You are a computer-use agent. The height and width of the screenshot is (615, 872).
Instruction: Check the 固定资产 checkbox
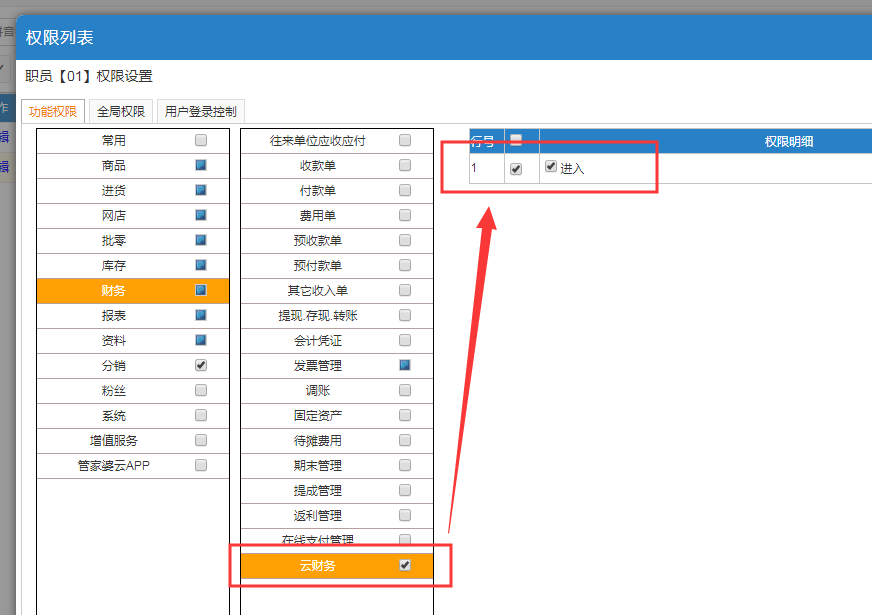click(405, 415)
